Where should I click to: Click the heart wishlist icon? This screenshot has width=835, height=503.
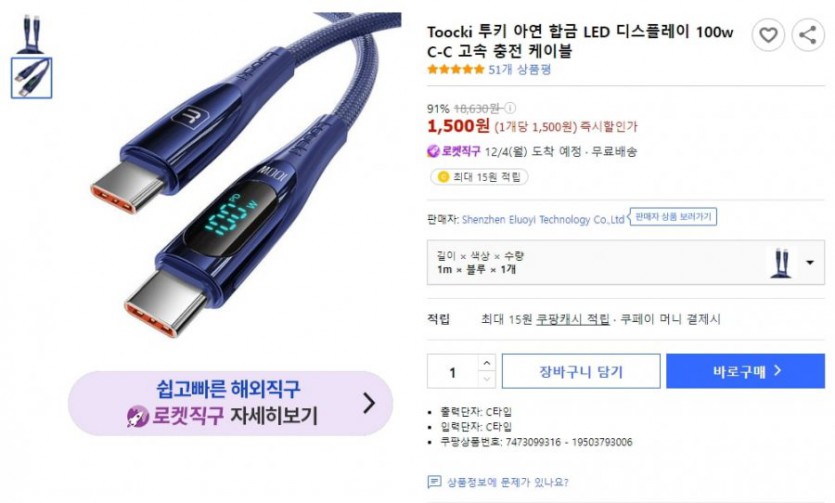pyautogui.click(x=768, y=35)
